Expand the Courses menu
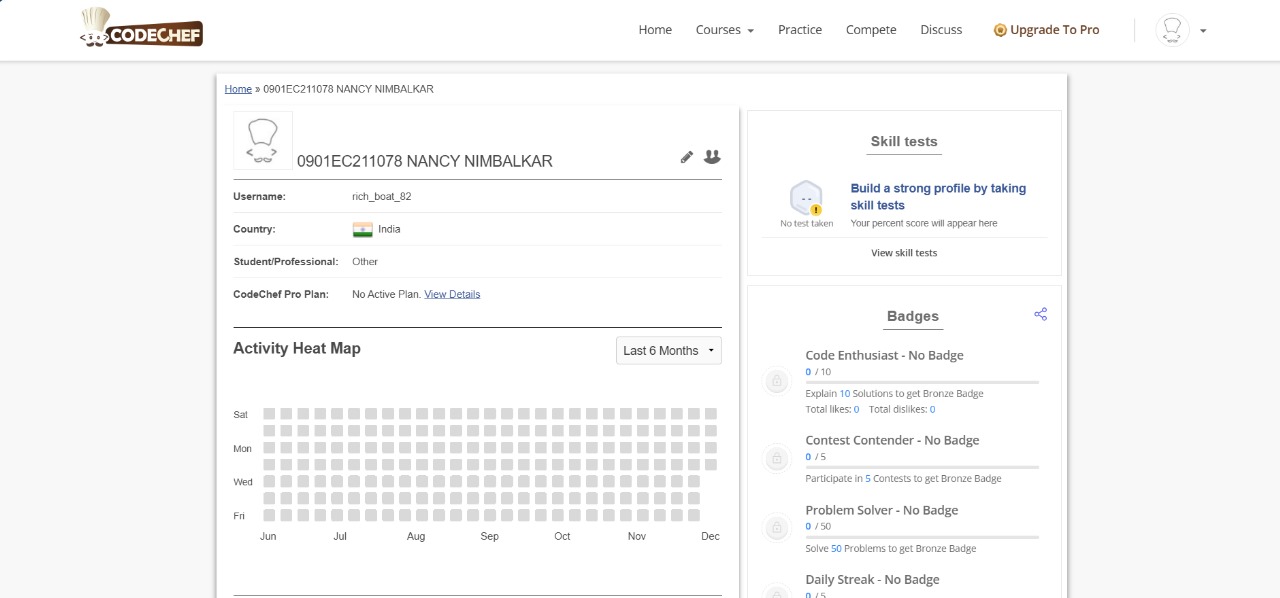1280x598 pixels. [724, 30]
